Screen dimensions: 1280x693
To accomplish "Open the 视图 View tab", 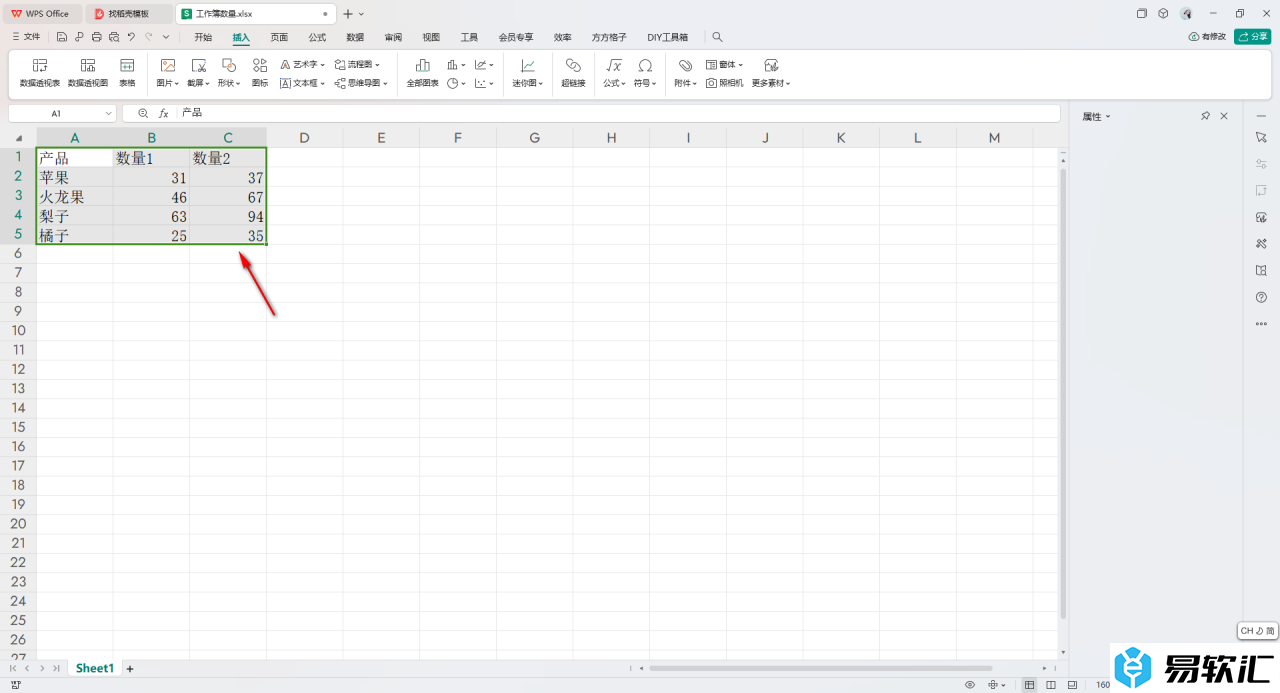I will [431, 37].
